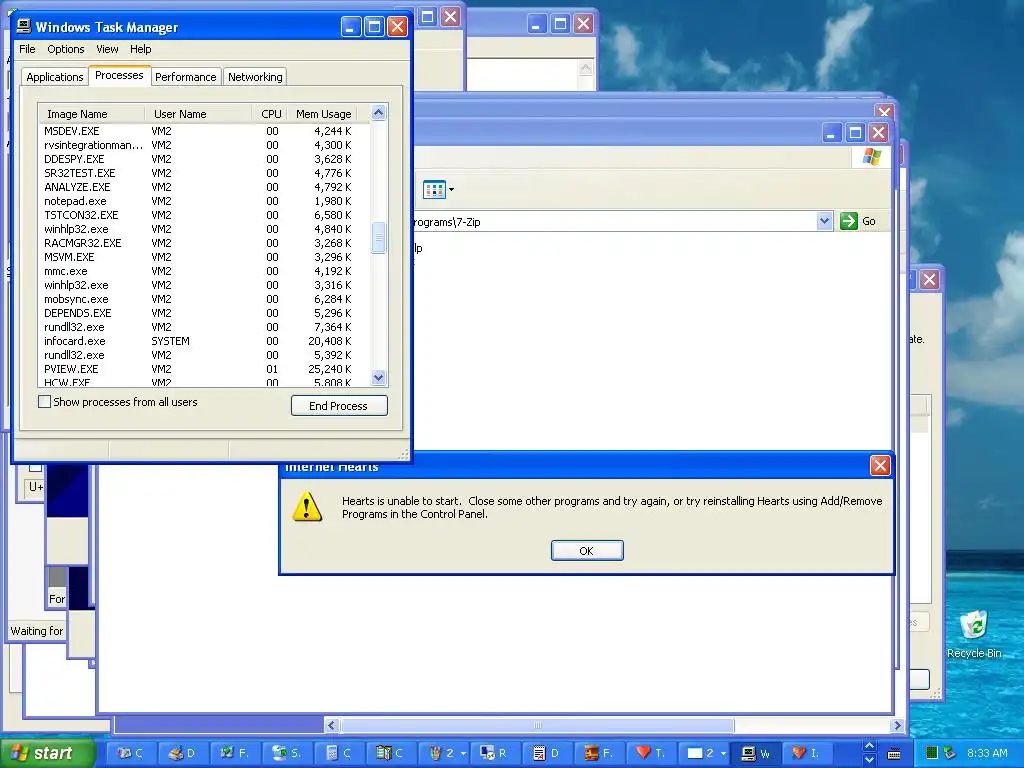
Task: Expand the address bar dropdown arrow
Action: pos(824,221)
